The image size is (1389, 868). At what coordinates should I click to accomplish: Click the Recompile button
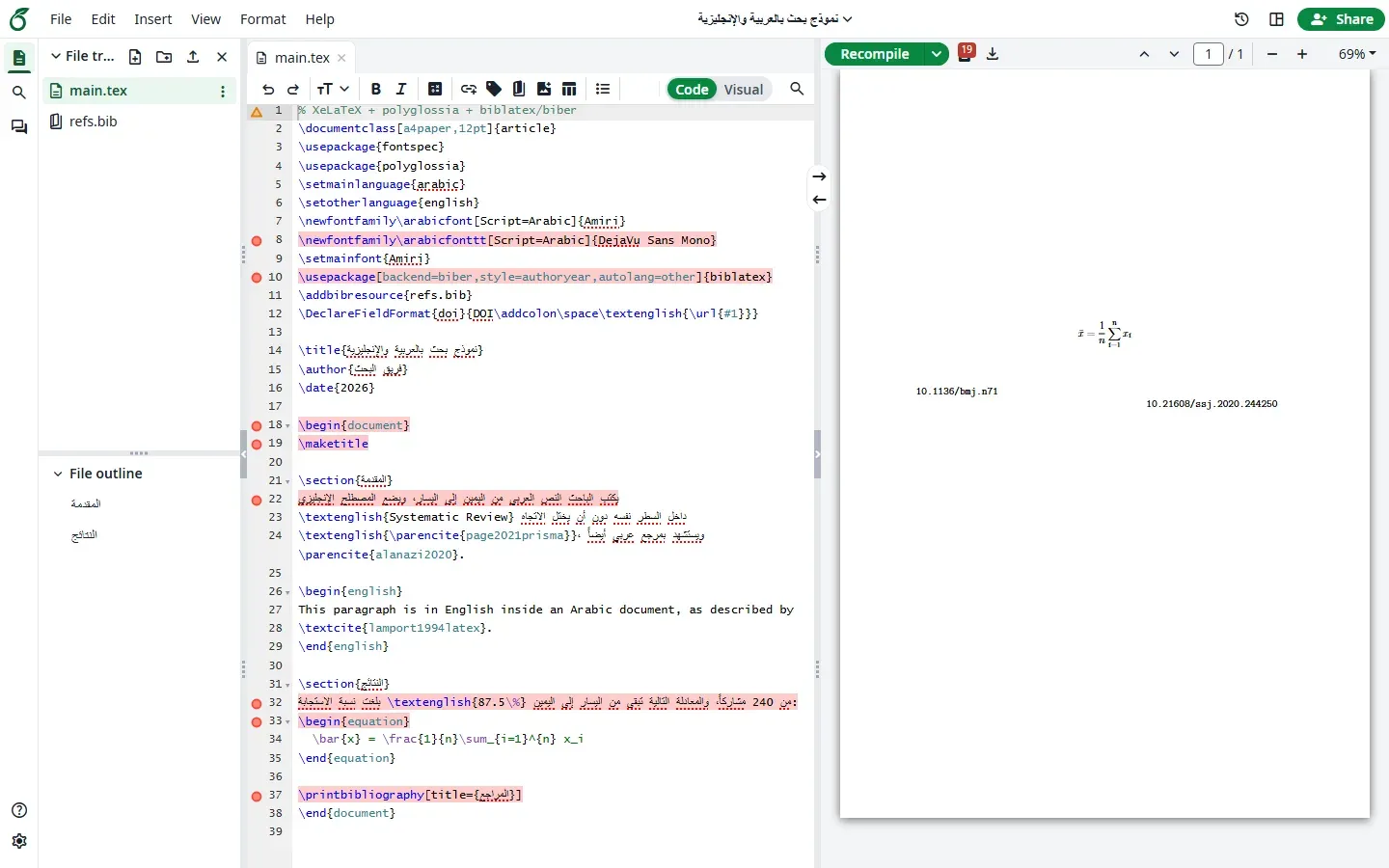point(875,54)
